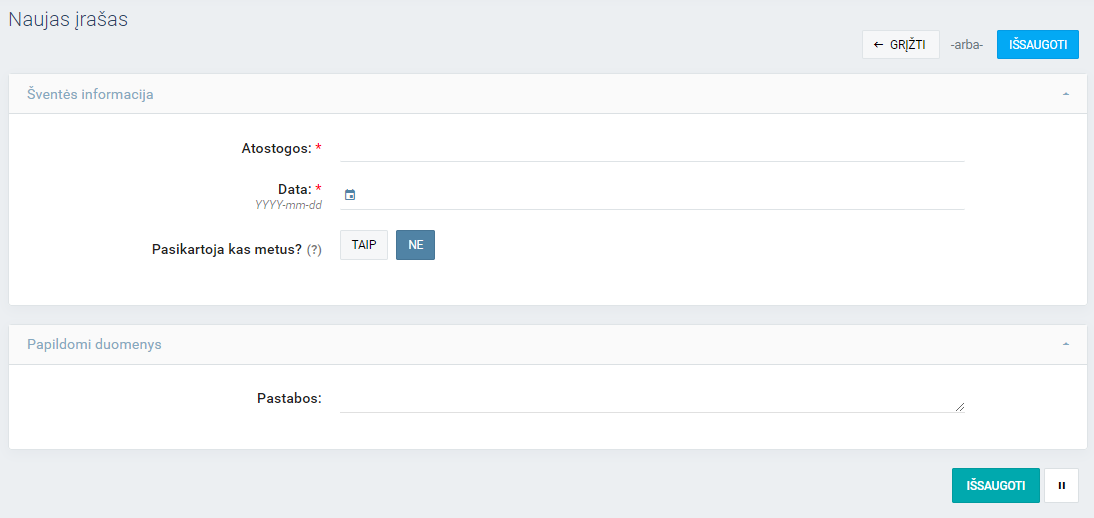This screenshot has width=1094, height=518.
Task: Click into the Data date input
Action: 660,195
